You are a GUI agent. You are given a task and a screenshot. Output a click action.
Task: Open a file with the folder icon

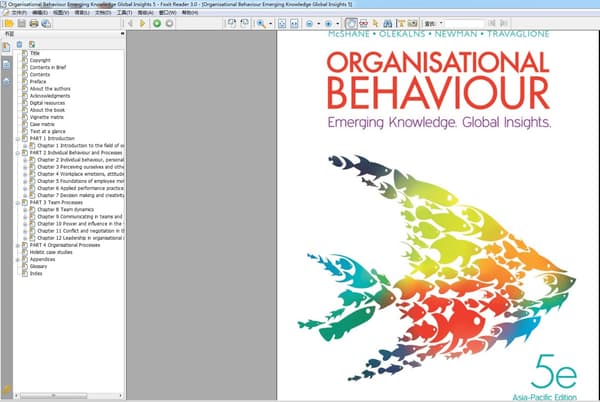point(8,23)
